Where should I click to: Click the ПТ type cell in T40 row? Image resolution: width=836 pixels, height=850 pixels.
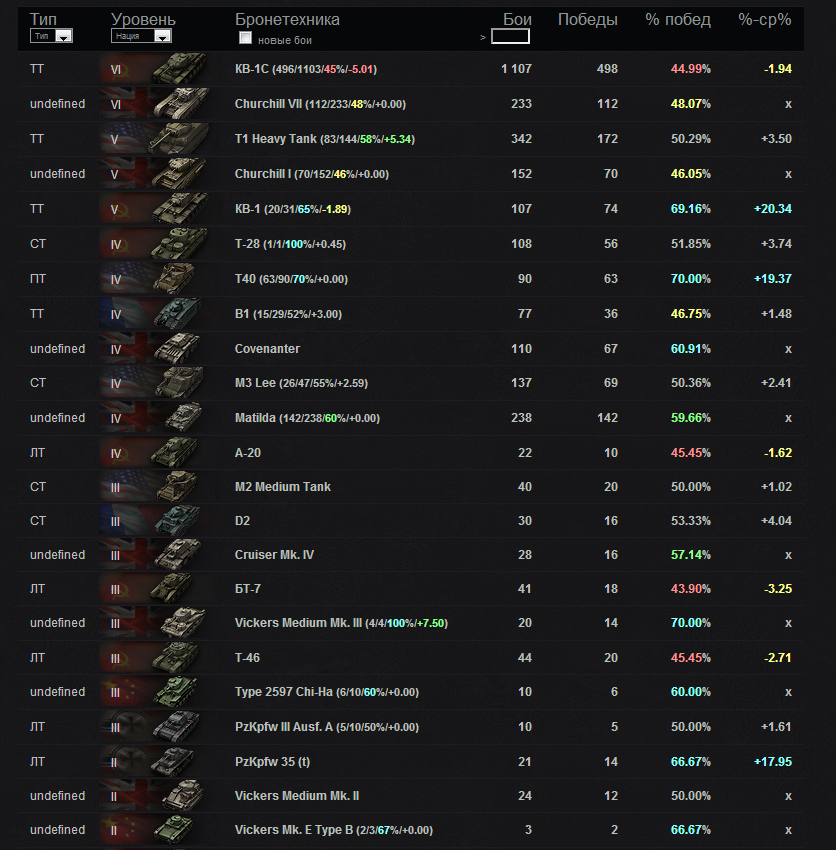tap(38, 279)
